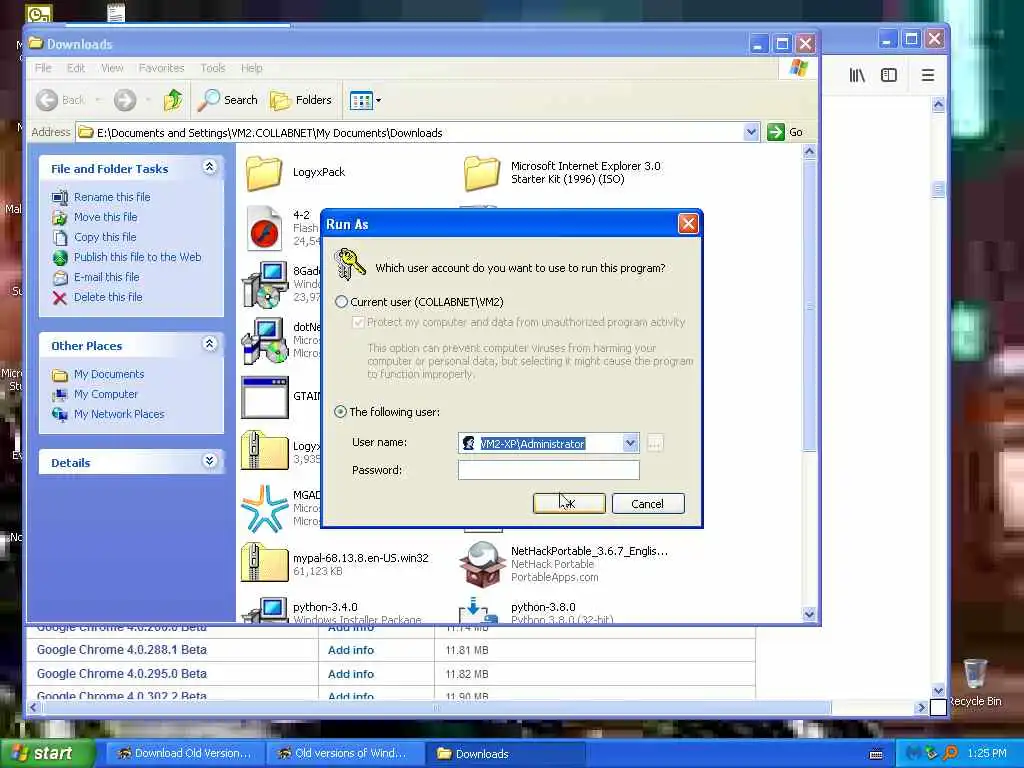Viewport: 1024px width, 768px height.
Task: Switch to Old versions of Wind... taskbar item
Action: tap(345, 753)
